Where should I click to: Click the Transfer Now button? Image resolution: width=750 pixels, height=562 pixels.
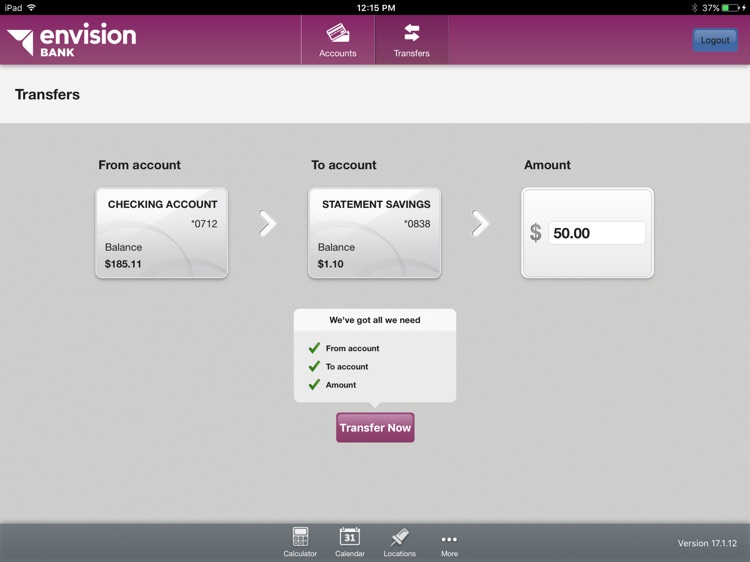tap(375, 428)
